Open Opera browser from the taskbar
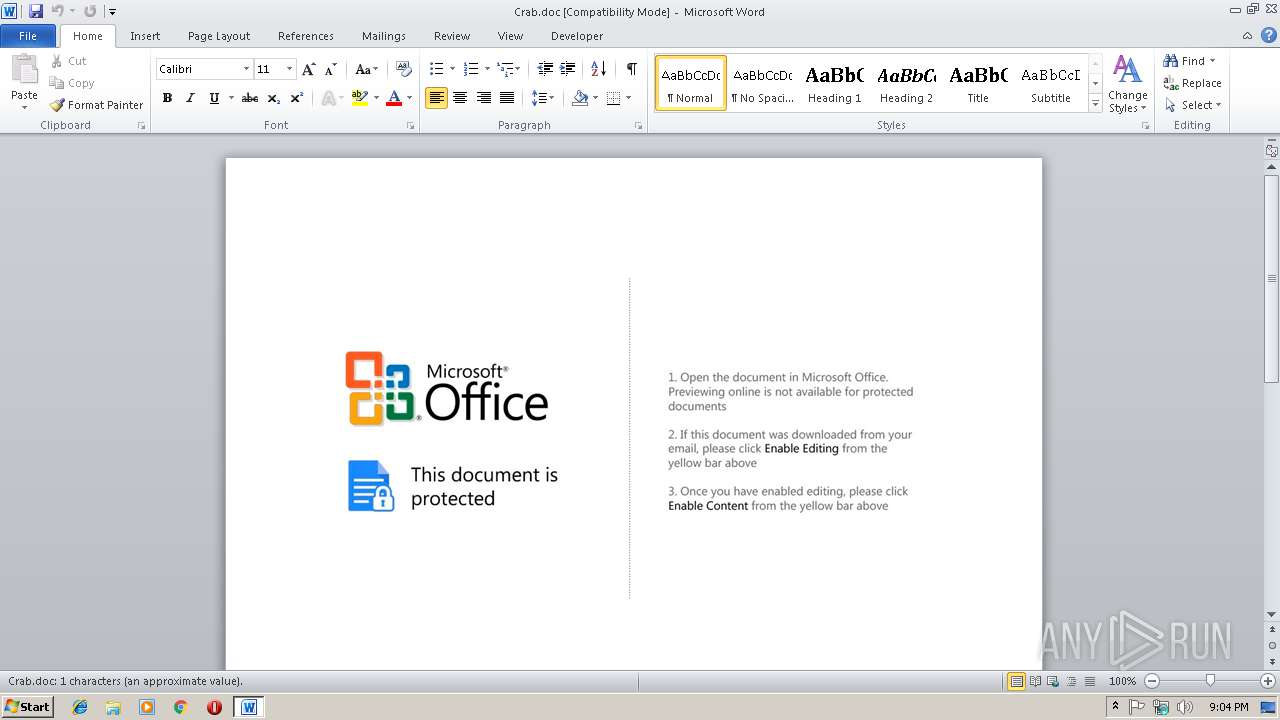The height and width of the screenshot is (720, 1280). point(214,707)
